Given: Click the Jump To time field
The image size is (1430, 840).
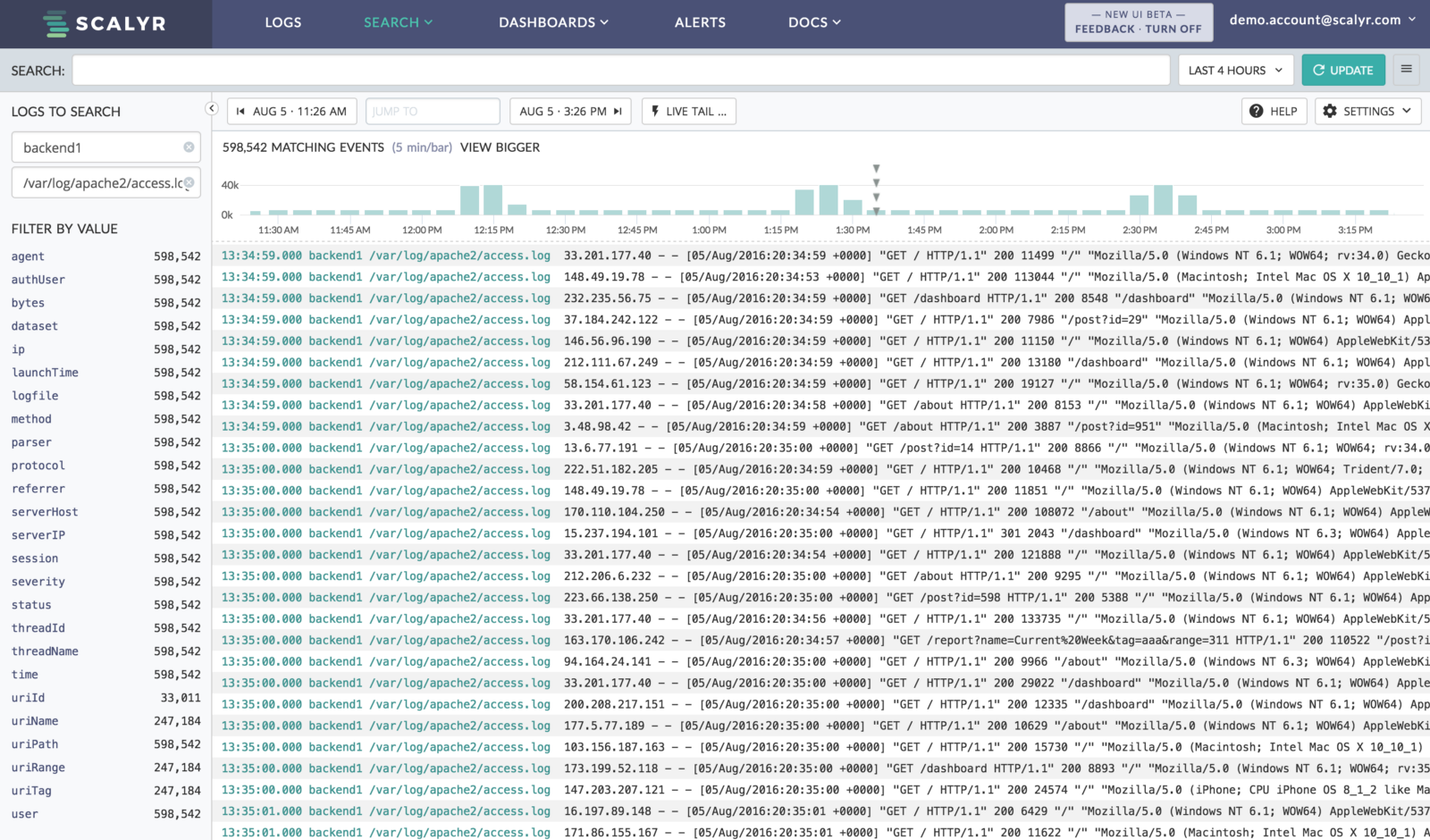Looking at the screenshot, I should (432, 112).
